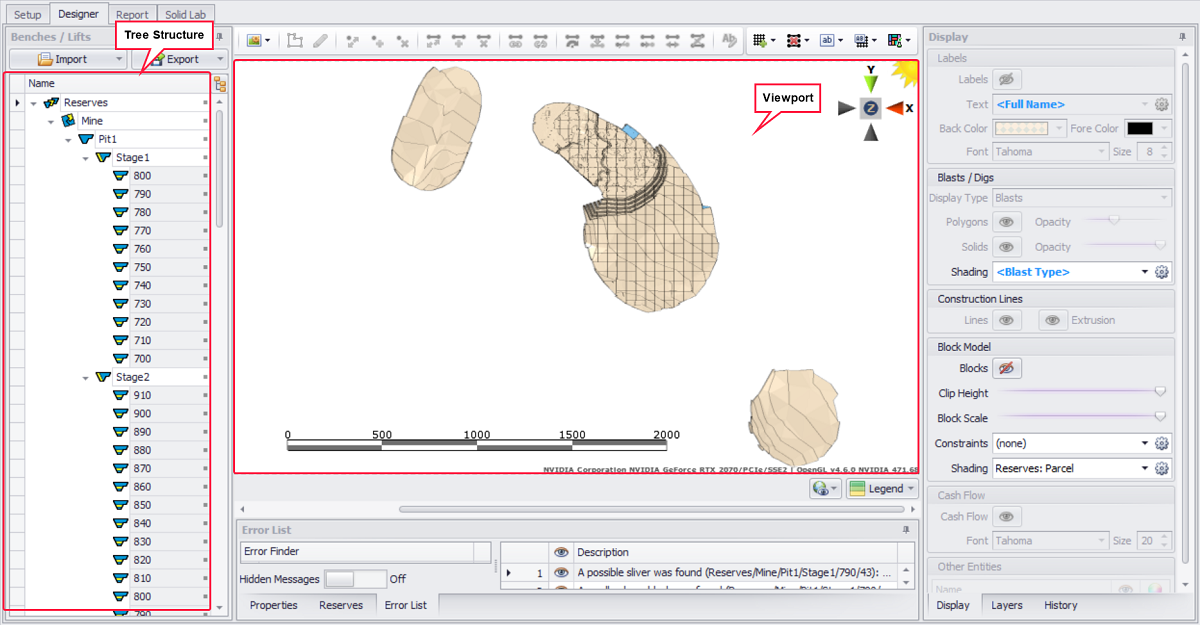Click the globe view icon near Legend
The image size is (1200, 625).
coord(822,489)
